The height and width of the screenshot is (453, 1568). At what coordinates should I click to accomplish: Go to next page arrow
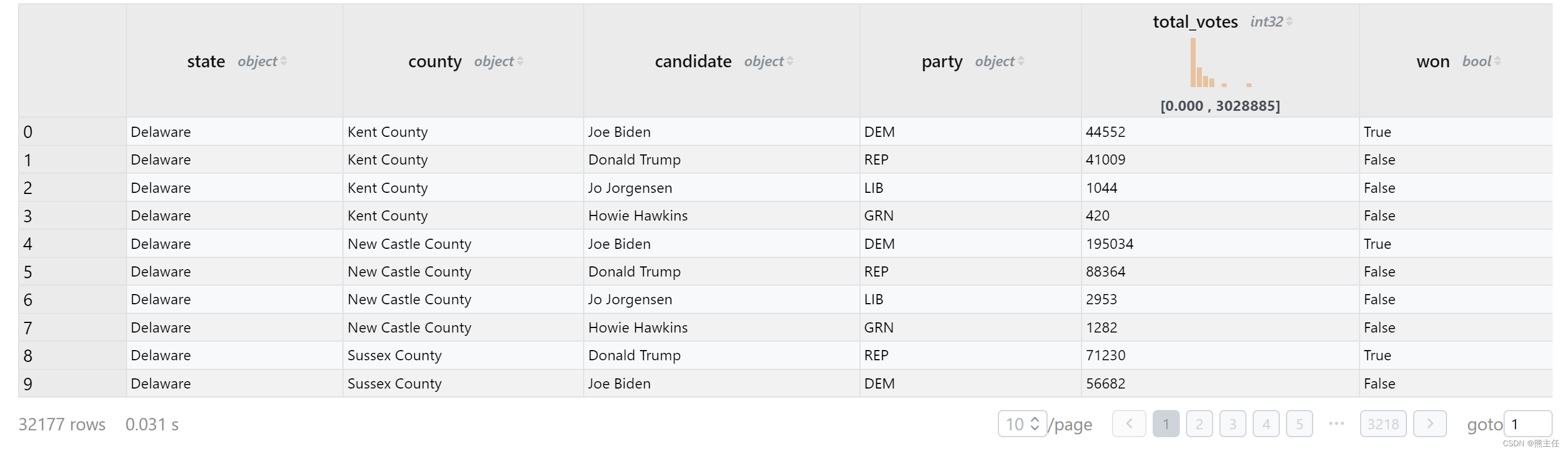click(1430, 424)
